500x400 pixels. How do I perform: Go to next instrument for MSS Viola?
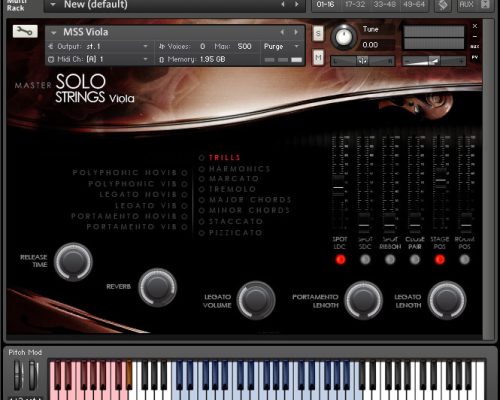[296, 32]
